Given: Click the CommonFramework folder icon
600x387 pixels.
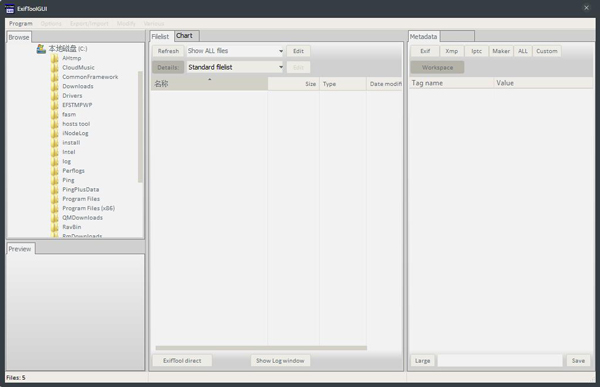Looking at the screenshot, I should coord(55,77).
